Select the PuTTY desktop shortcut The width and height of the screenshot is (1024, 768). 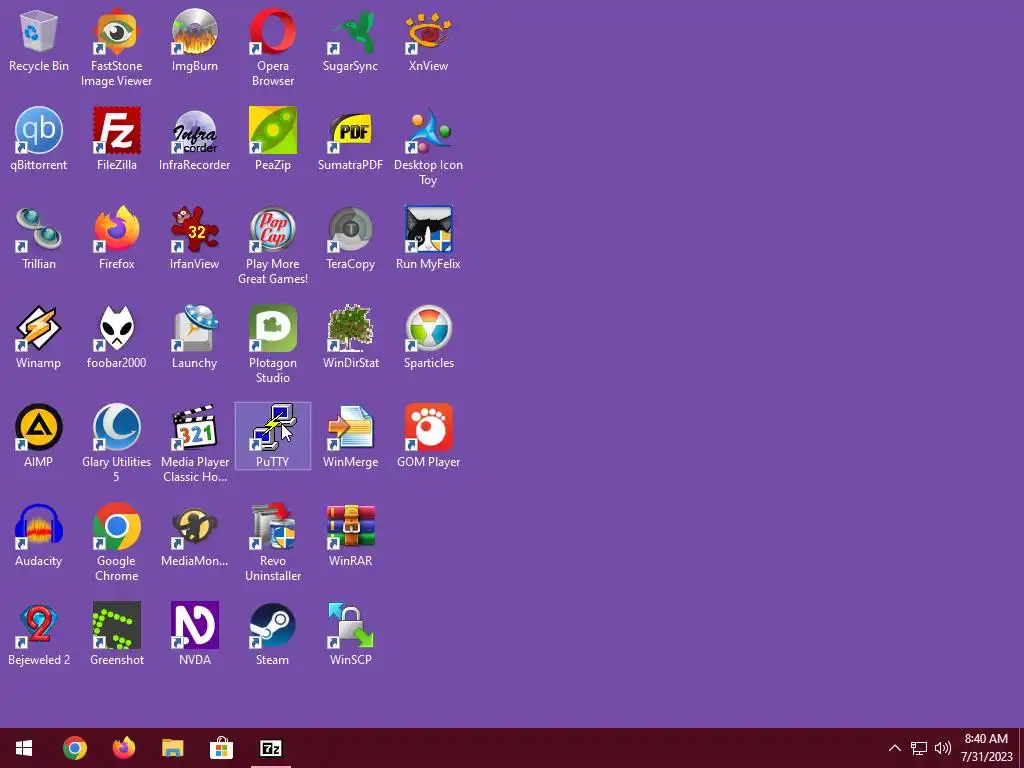click(x=273, y=436)
